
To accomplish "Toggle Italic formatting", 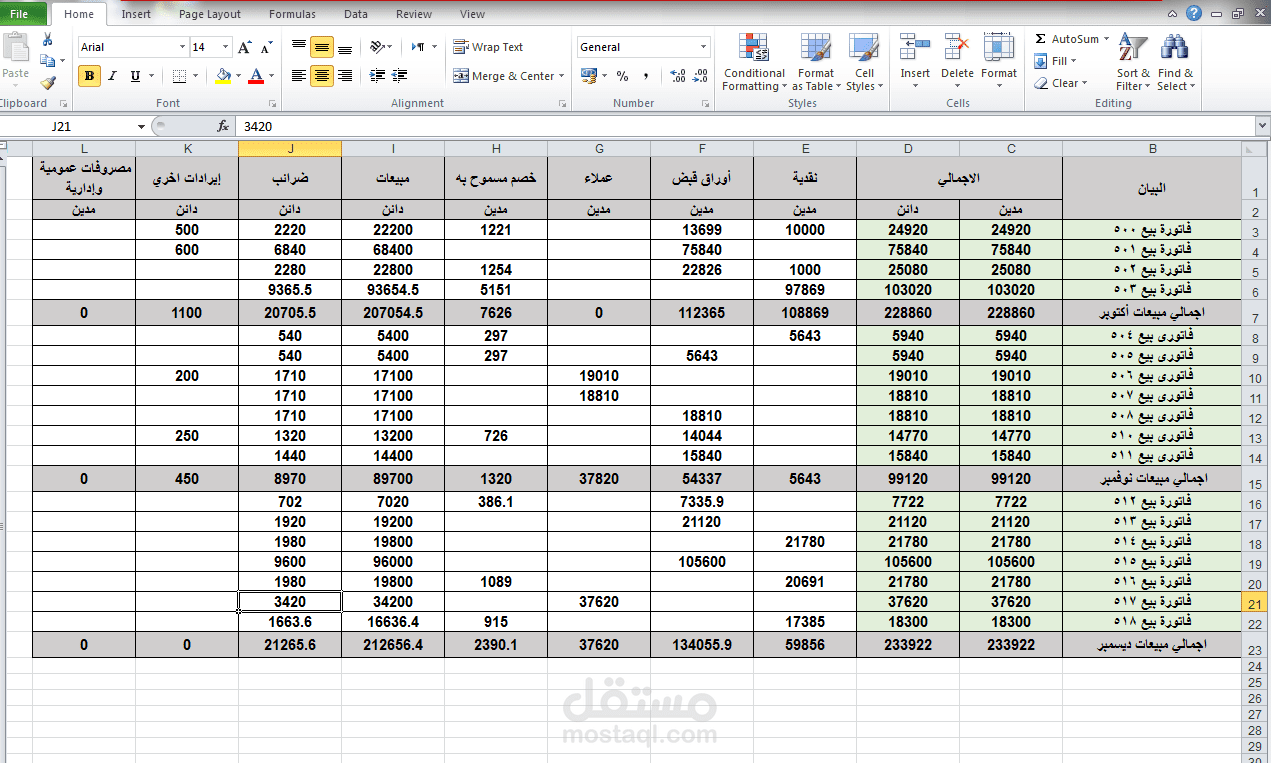I will tap(112, 76).
